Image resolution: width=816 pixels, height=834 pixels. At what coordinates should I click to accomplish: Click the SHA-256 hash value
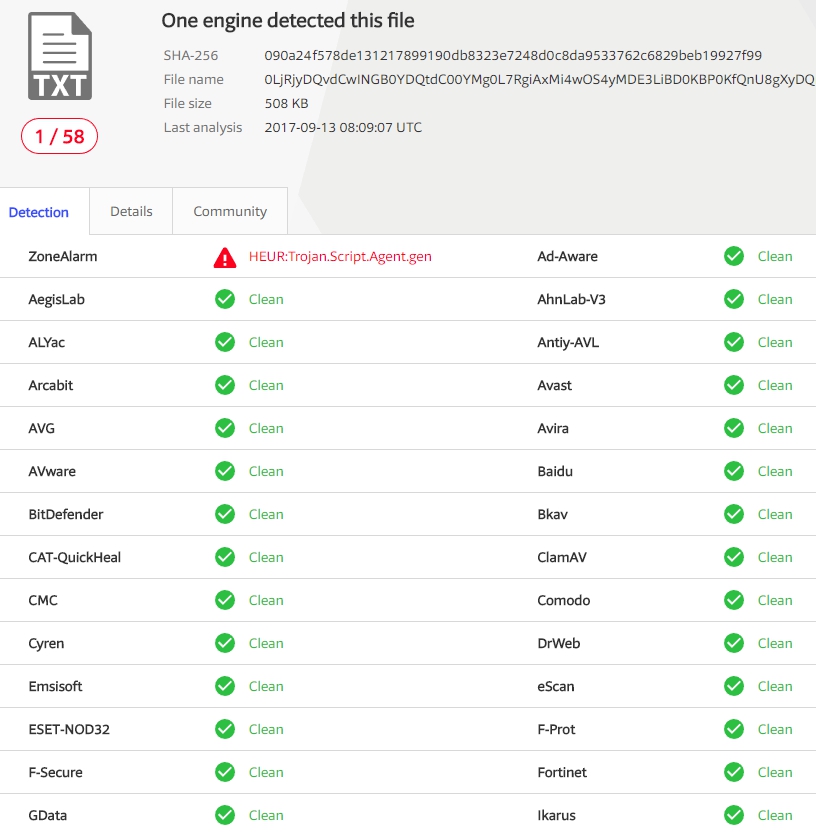tap(512, 55)
